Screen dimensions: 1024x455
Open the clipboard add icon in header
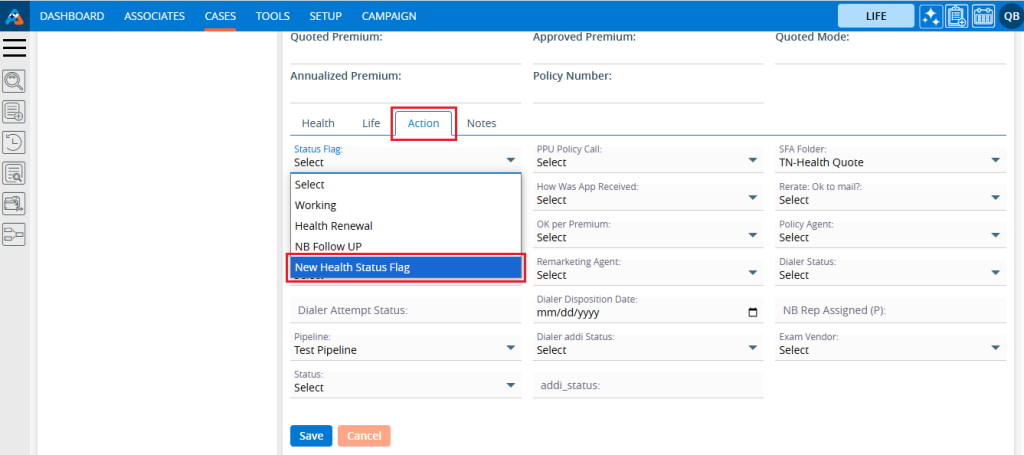click(x=956, y=16)
